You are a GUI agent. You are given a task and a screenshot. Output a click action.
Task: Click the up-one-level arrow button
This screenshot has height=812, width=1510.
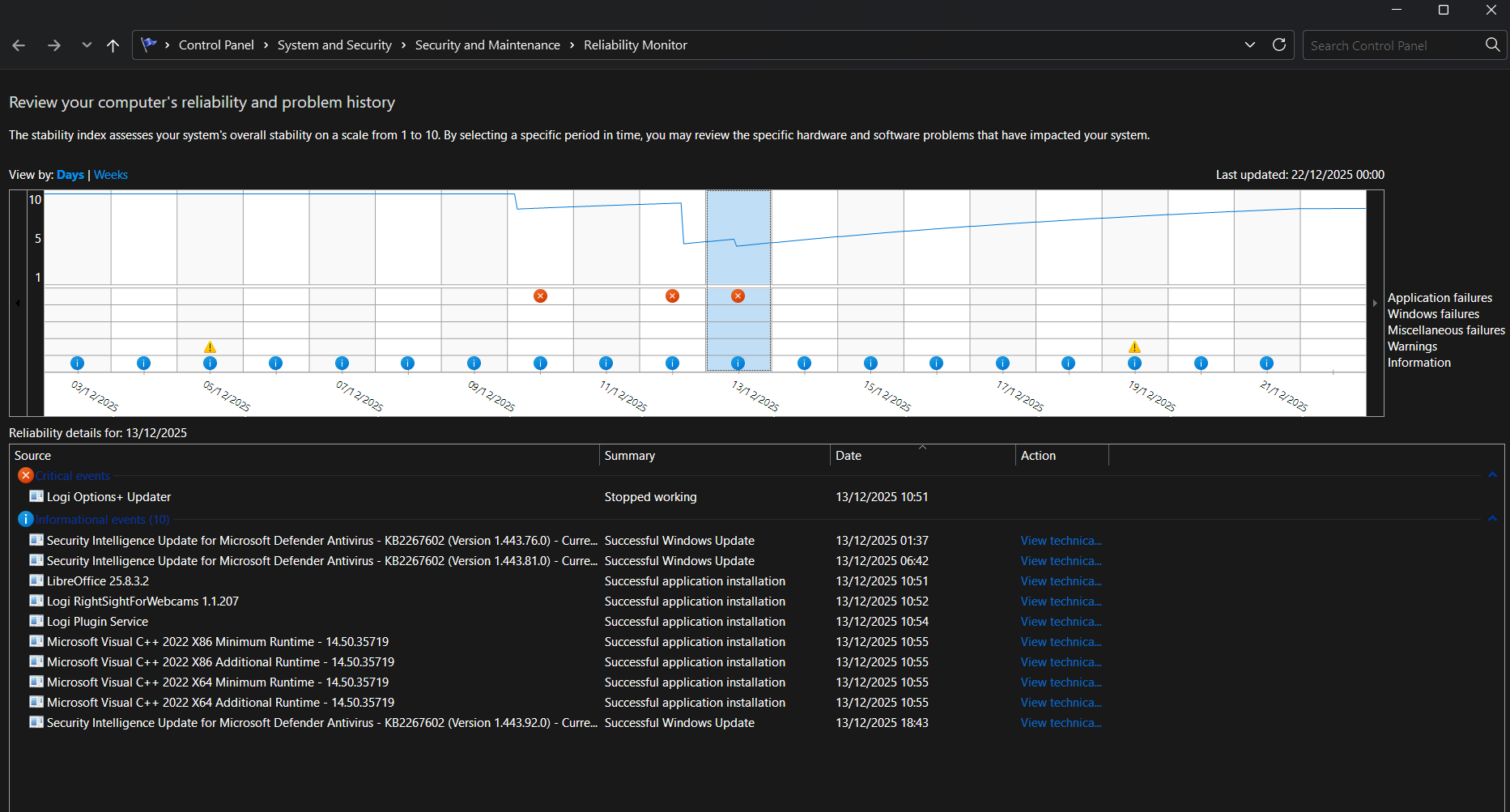[x=113, y=45]
